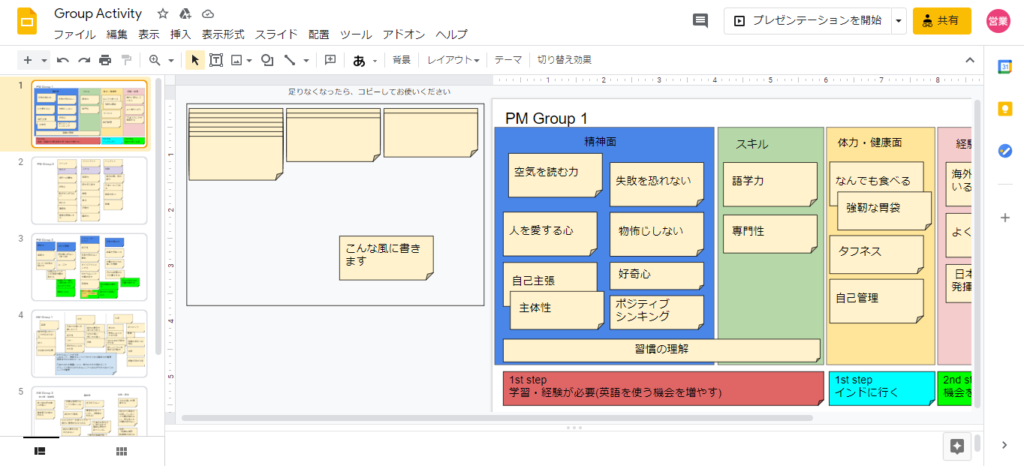Switch to filmstrip view
Screen dimensions: 1024x466
click(x=39, y=451)
